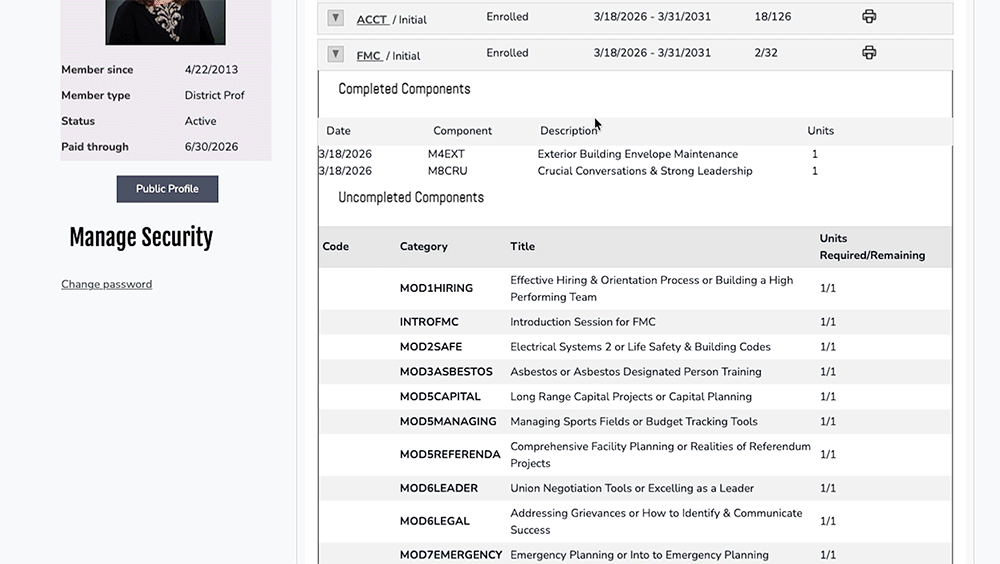This screenshot has width=1000, height=564.
Task: Open the FMC program link
Action: [x=369, y=56]
